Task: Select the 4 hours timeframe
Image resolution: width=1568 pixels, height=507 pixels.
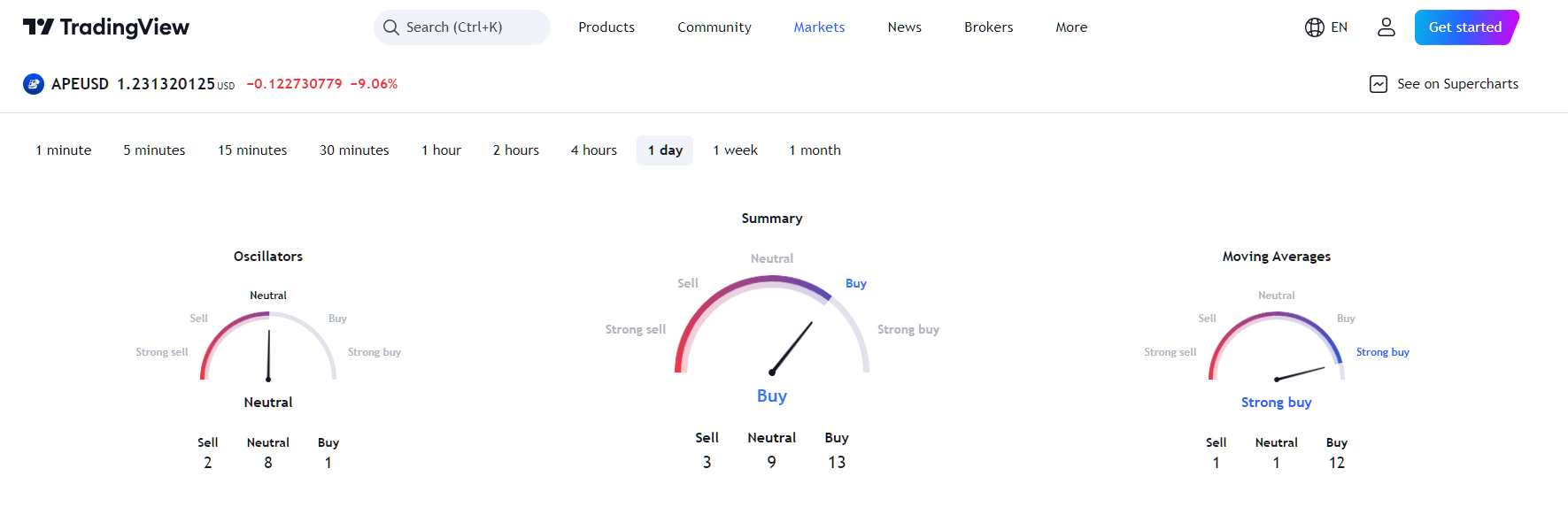Action: pos(594,150)
